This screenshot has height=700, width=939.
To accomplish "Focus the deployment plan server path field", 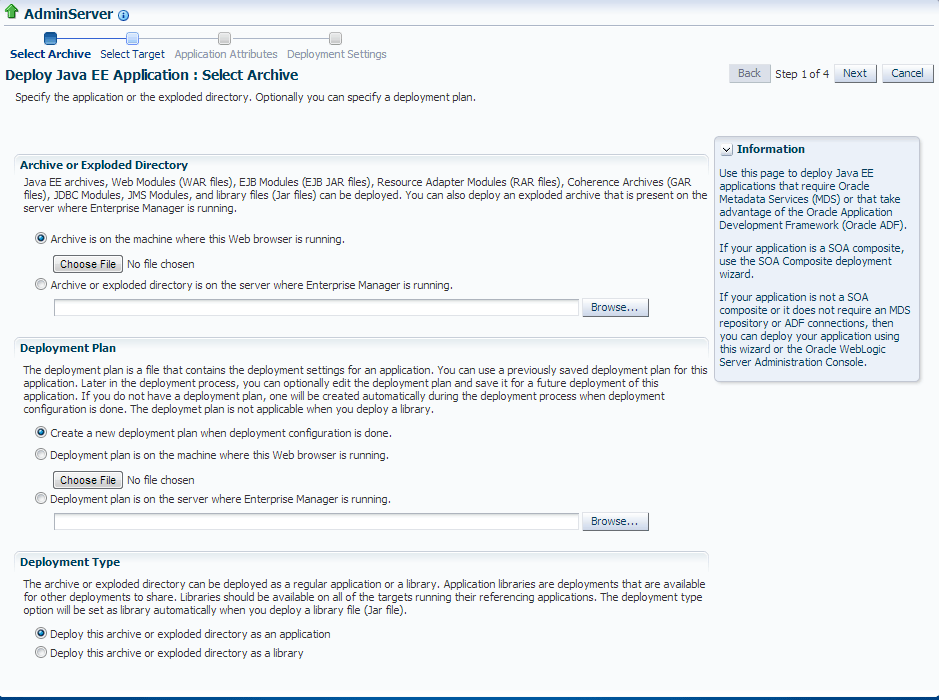I will (x=316, y=522).
